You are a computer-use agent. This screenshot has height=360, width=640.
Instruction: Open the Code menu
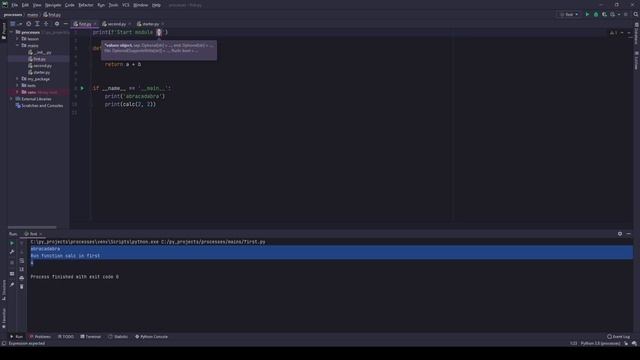pyautogui.click(x=70, y=5)
